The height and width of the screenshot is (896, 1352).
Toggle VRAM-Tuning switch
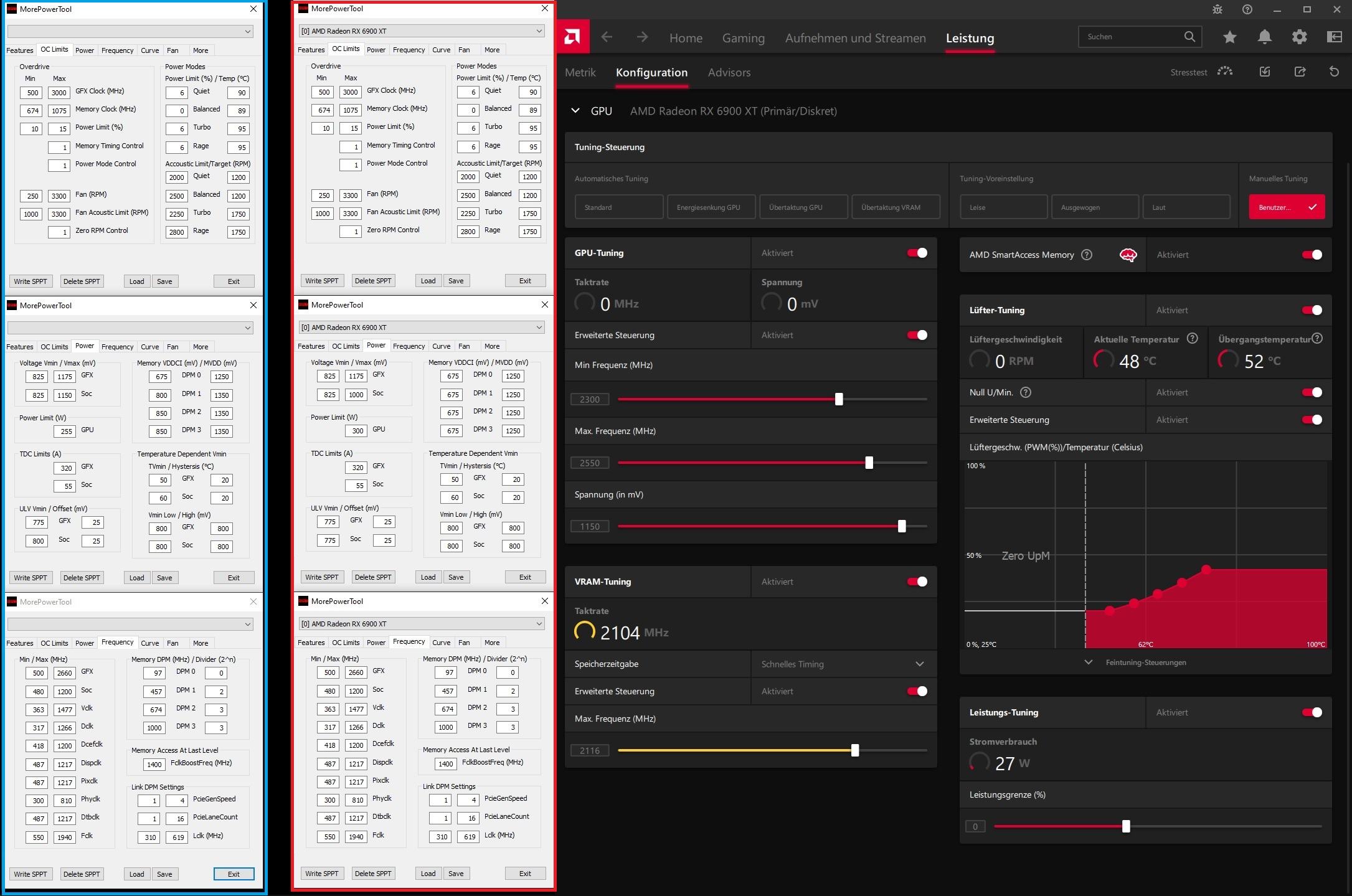point(917,582)
